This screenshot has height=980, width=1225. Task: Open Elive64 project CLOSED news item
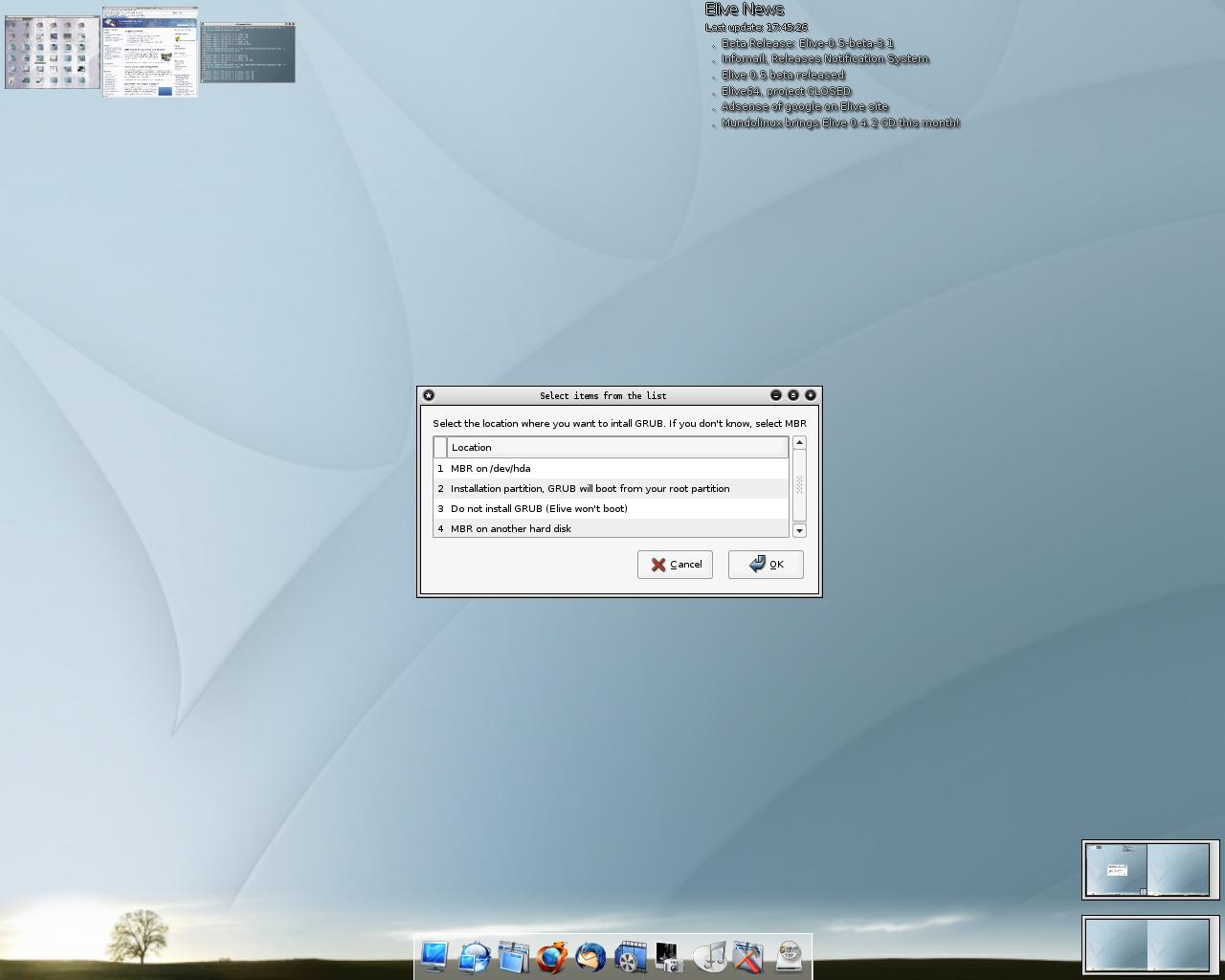pos(786,91)
